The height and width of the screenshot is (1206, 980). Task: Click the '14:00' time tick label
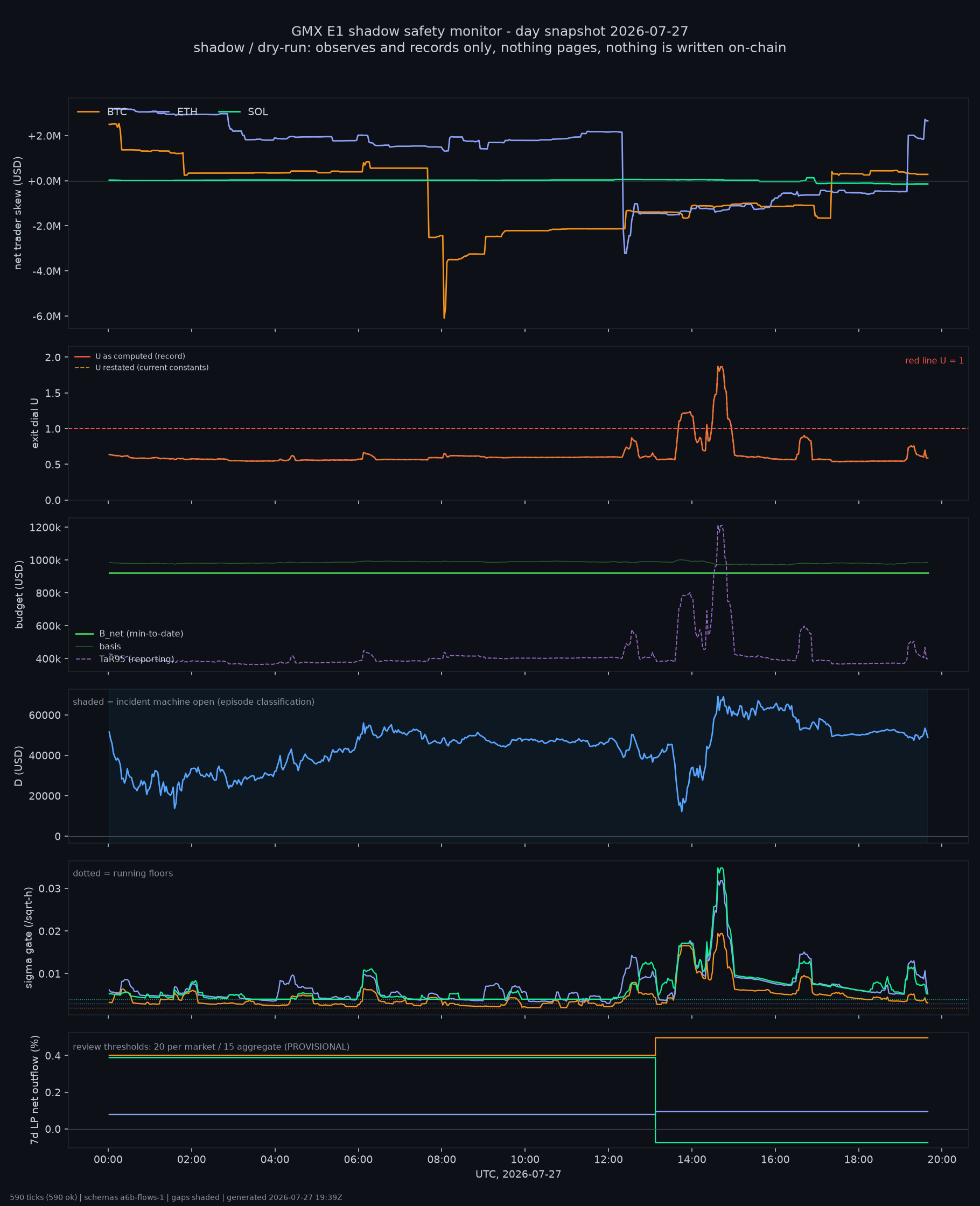tap(691, 1160)
